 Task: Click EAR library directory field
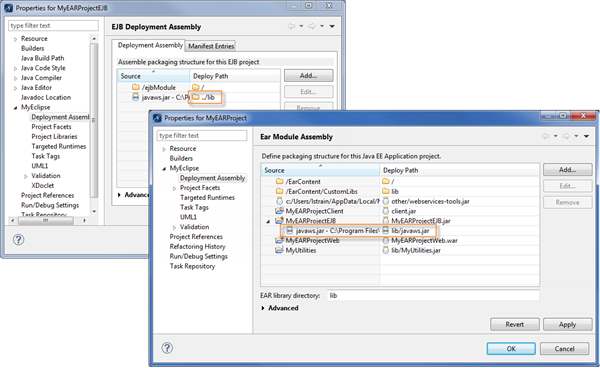pos(433,295)
